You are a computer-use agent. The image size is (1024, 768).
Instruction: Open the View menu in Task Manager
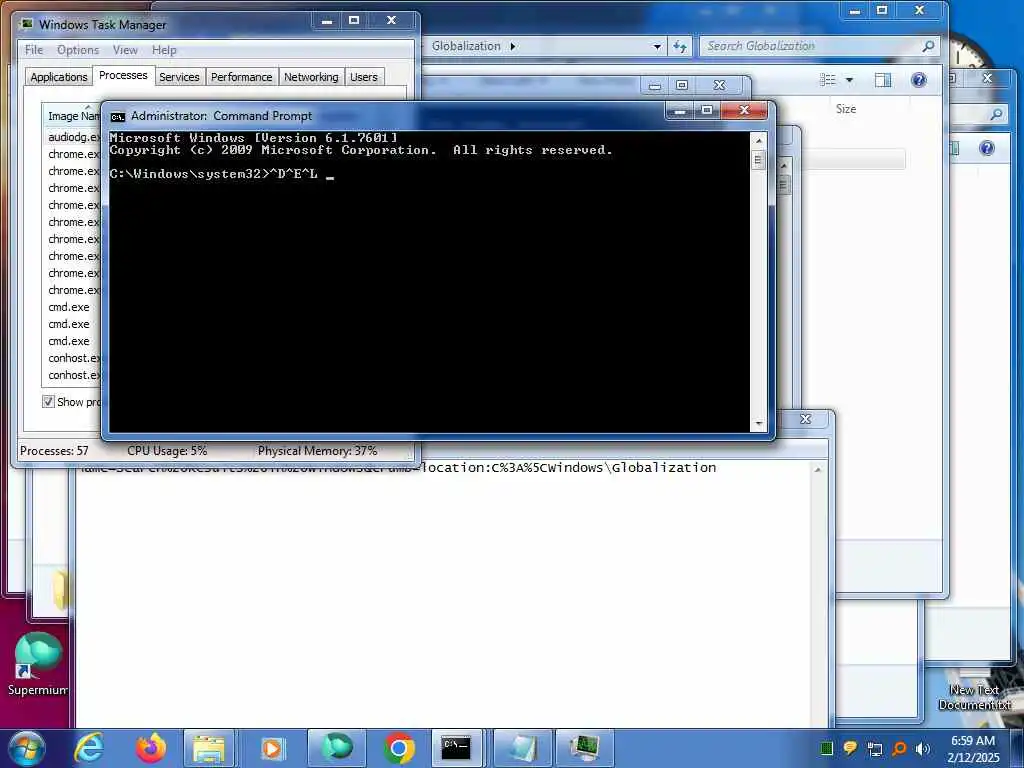tap(125, 50)
